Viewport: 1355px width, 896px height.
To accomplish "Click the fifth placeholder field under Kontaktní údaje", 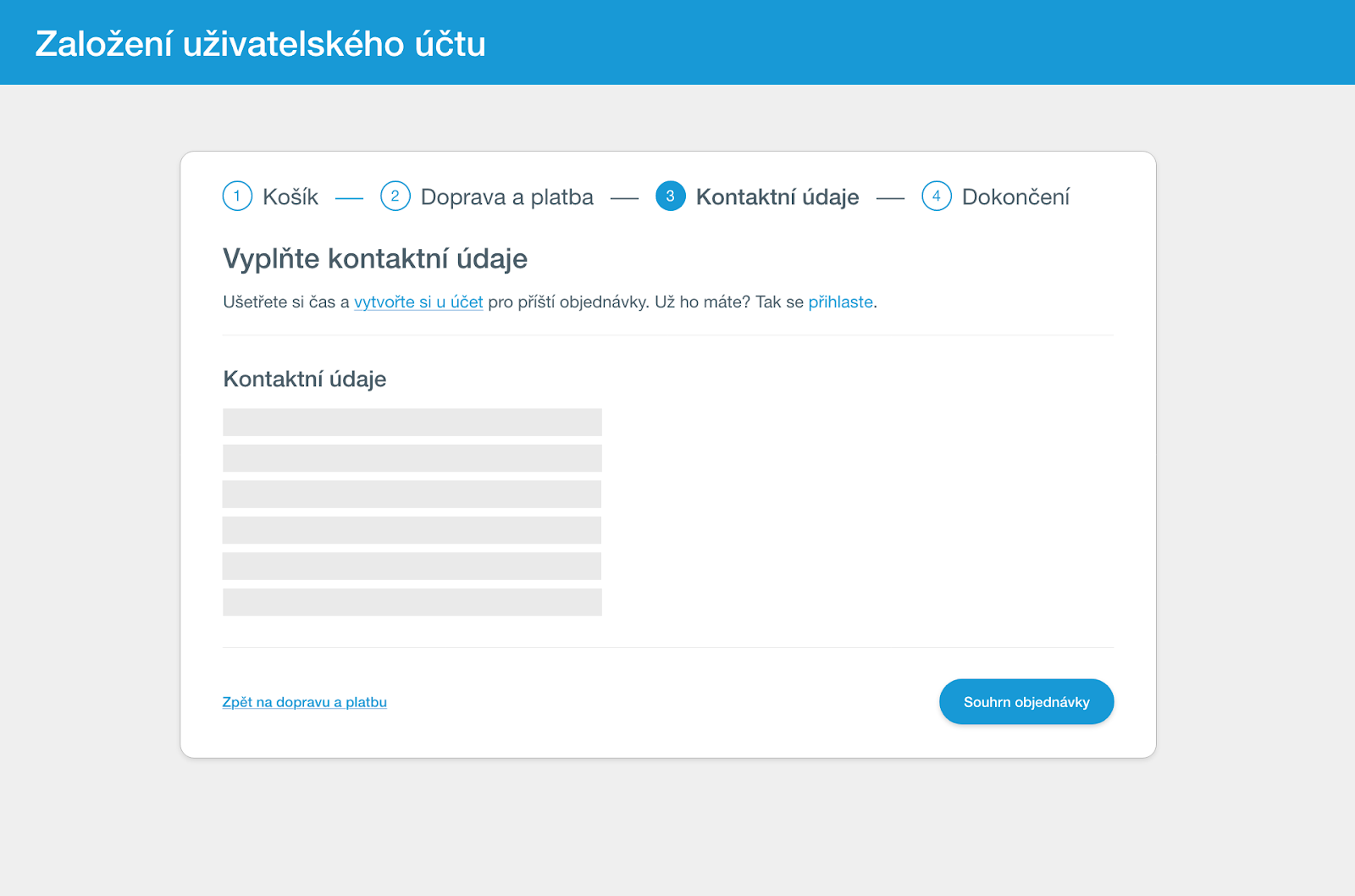I will click(412, 566).
